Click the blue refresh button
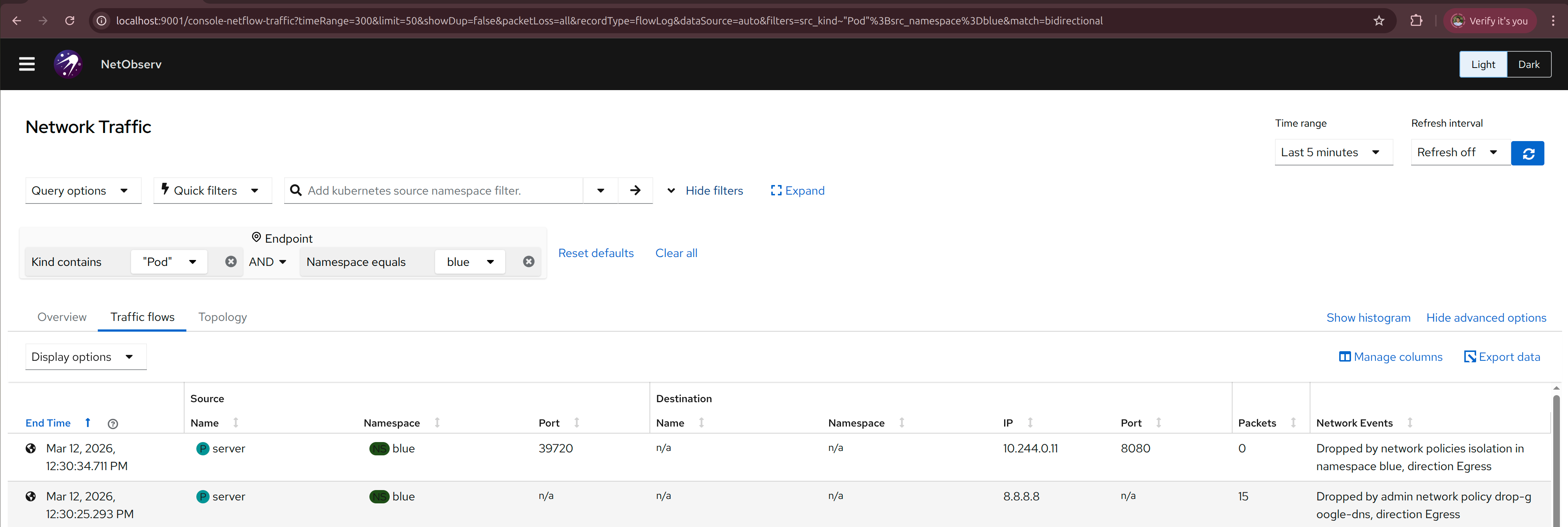The width and height of the screenshot is (1568, 527). 1527,153
